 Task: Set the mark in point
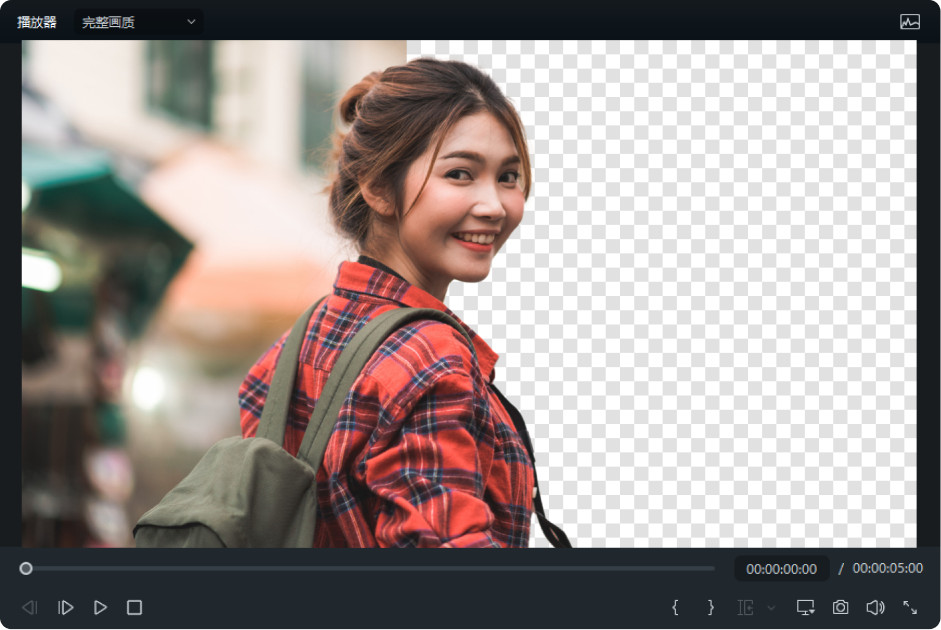675,607
